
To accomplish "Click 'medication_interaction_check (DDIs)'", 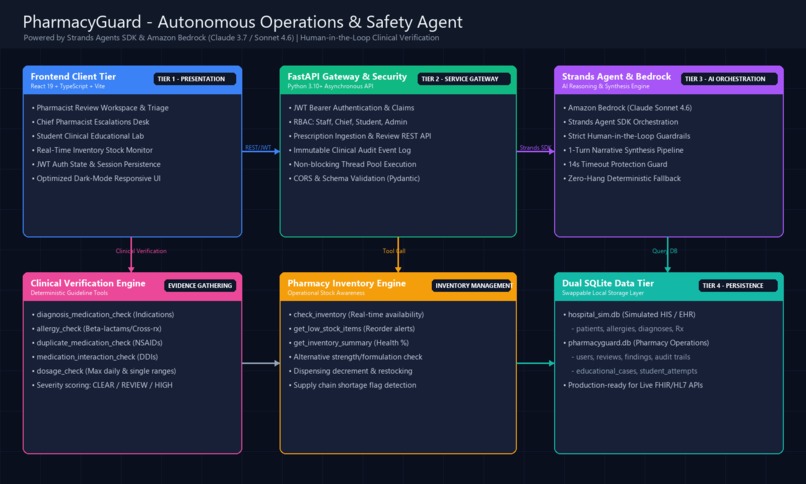I will 95,357.
